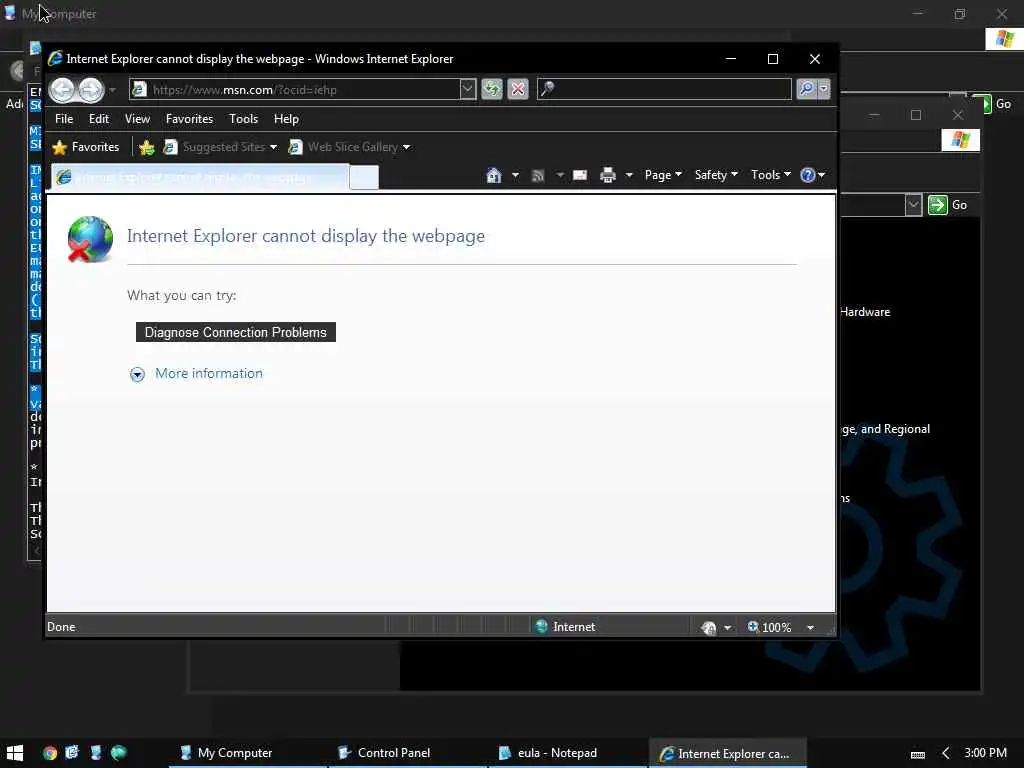Open the Edit menu in Internet Explorer
This screenshot has height=768, width=1024.
point(99,119)
